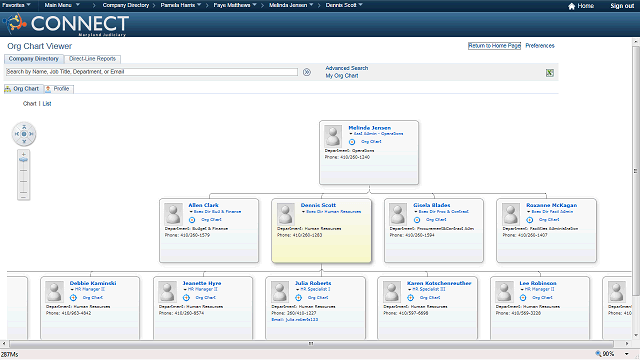
Task: Pan the chart left
Action: (17, 134)
